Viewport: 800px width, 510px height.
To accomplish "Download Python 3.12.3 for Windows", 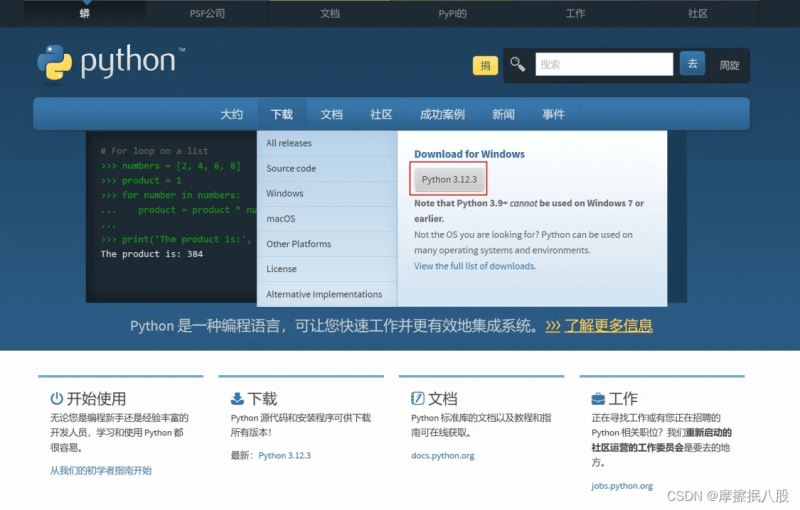I will pos(449,180).
